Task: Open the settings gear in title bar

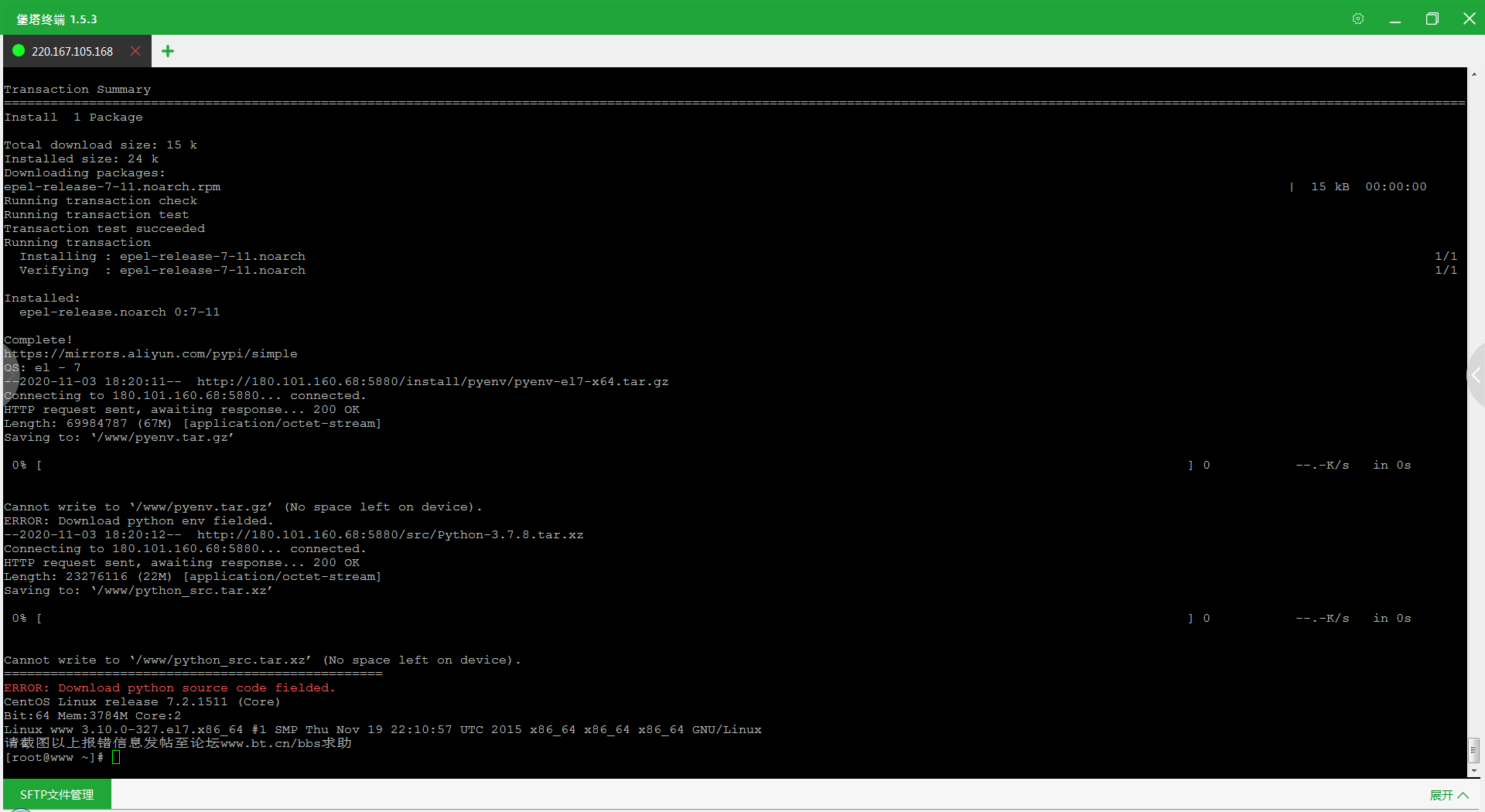Action: (1358, 19)
